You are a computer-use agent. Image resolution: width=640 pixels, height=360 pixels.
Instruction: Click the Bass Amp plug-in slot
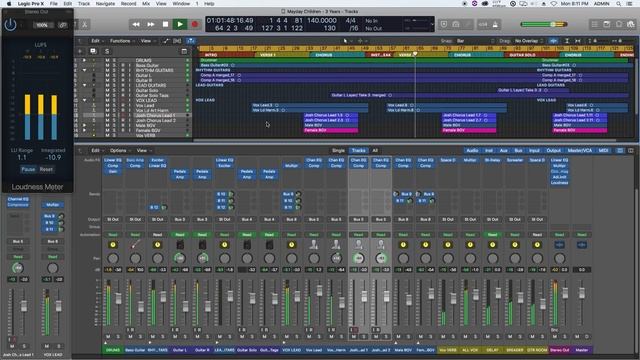point(136,160)
